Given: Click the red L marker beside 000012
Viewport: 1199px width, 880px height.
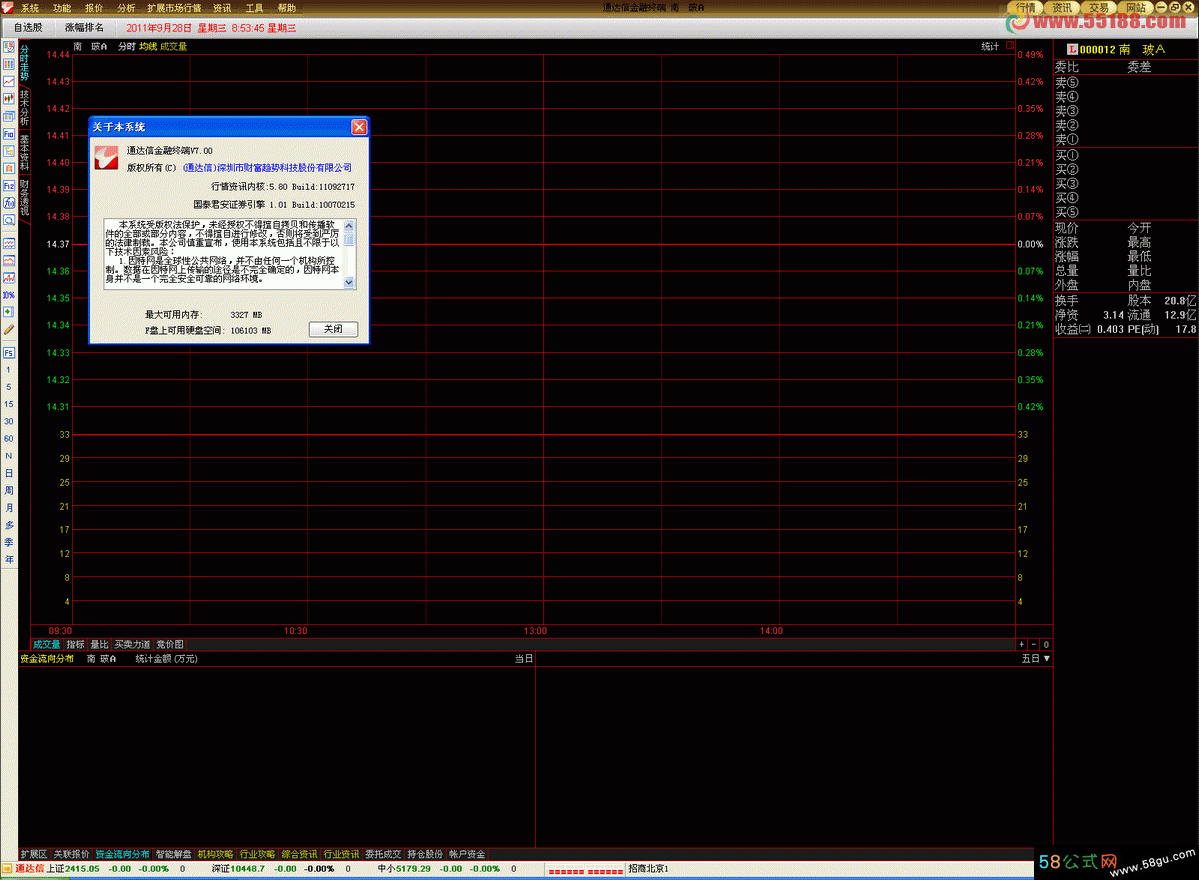Looking at the screenshot, I should pyautogui.click(x=1072, y=50).
